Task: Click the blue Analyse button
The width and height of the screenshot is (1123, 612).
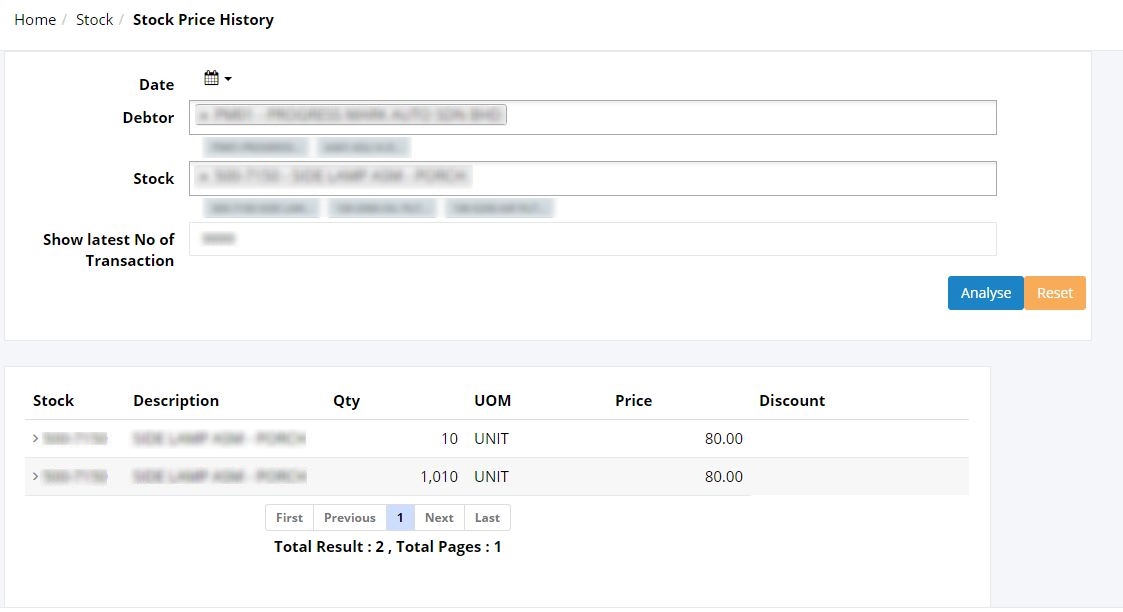Action: tap(985, 293)
